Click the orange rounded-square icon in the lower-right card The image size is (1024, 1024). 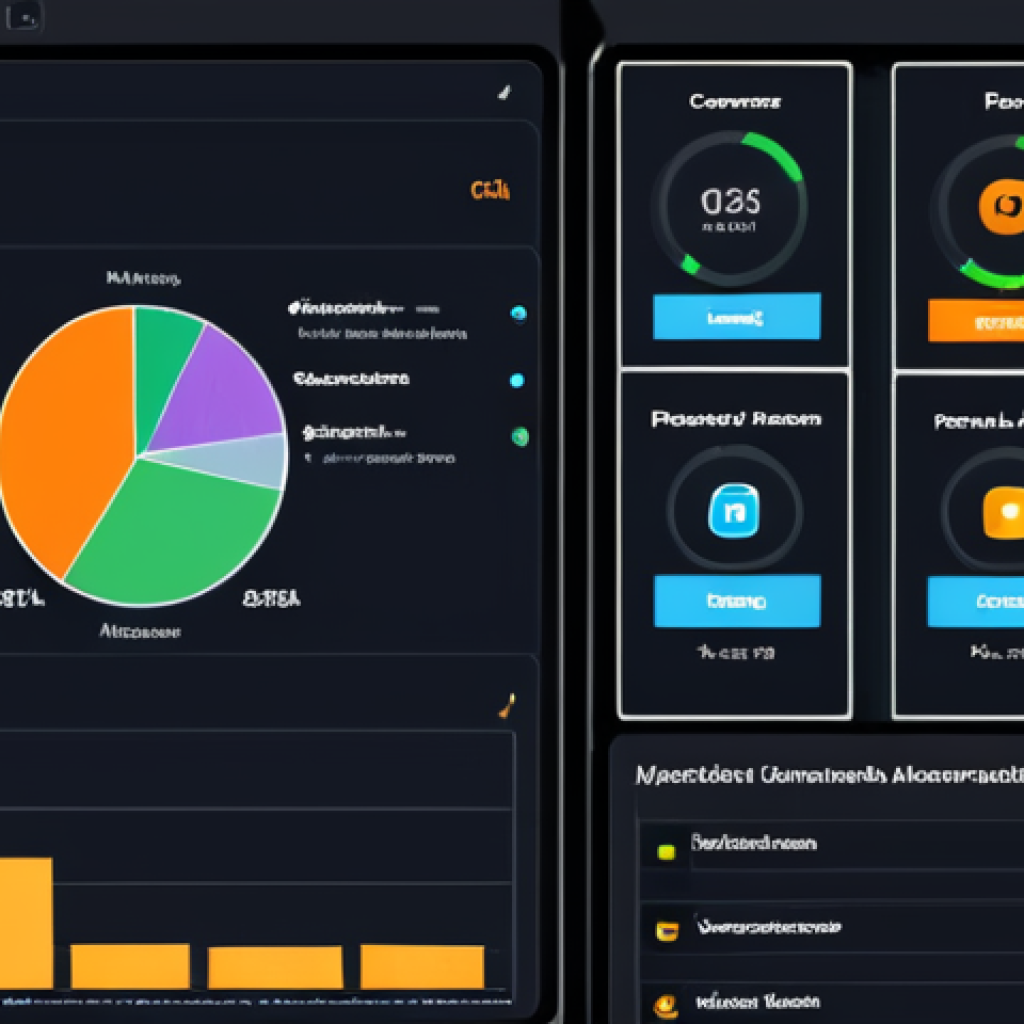click(x=1004, y=513)
